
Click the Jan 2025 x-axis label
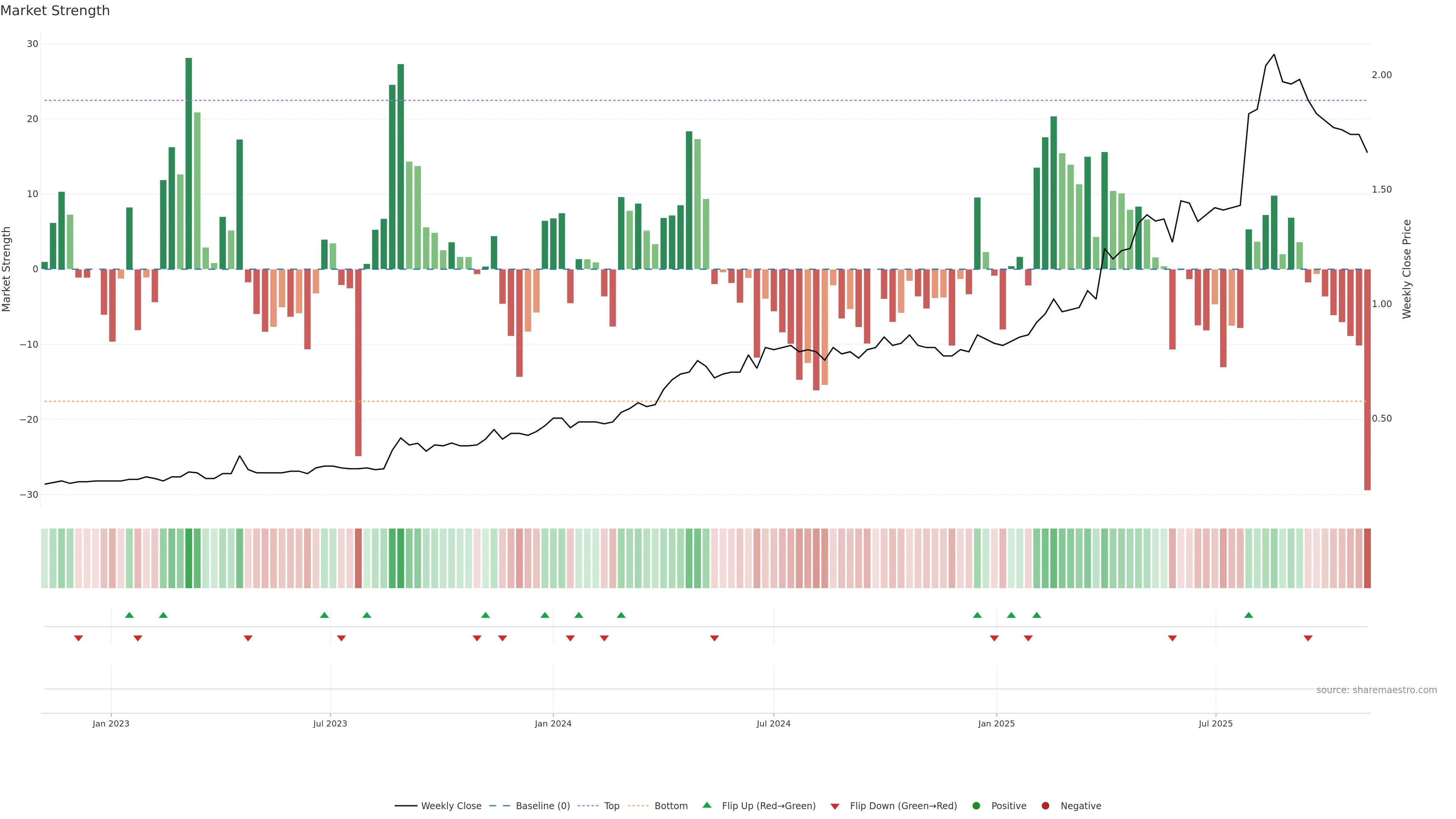pyautogui.click(x=996, y=723)
